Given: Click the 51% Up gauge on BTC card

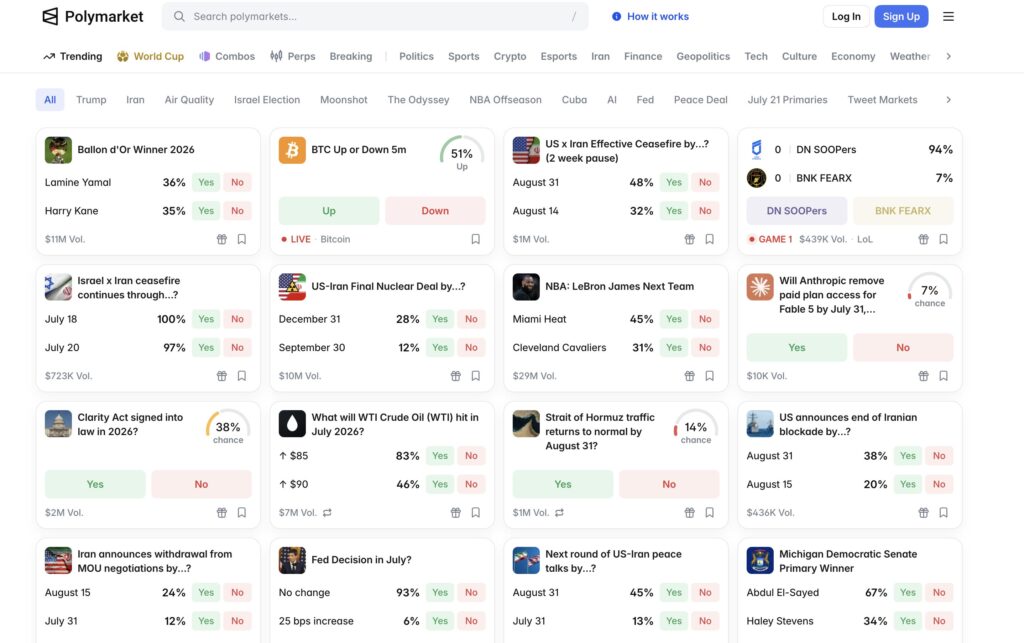Looking at the screenshot, I should pos(462,153).
